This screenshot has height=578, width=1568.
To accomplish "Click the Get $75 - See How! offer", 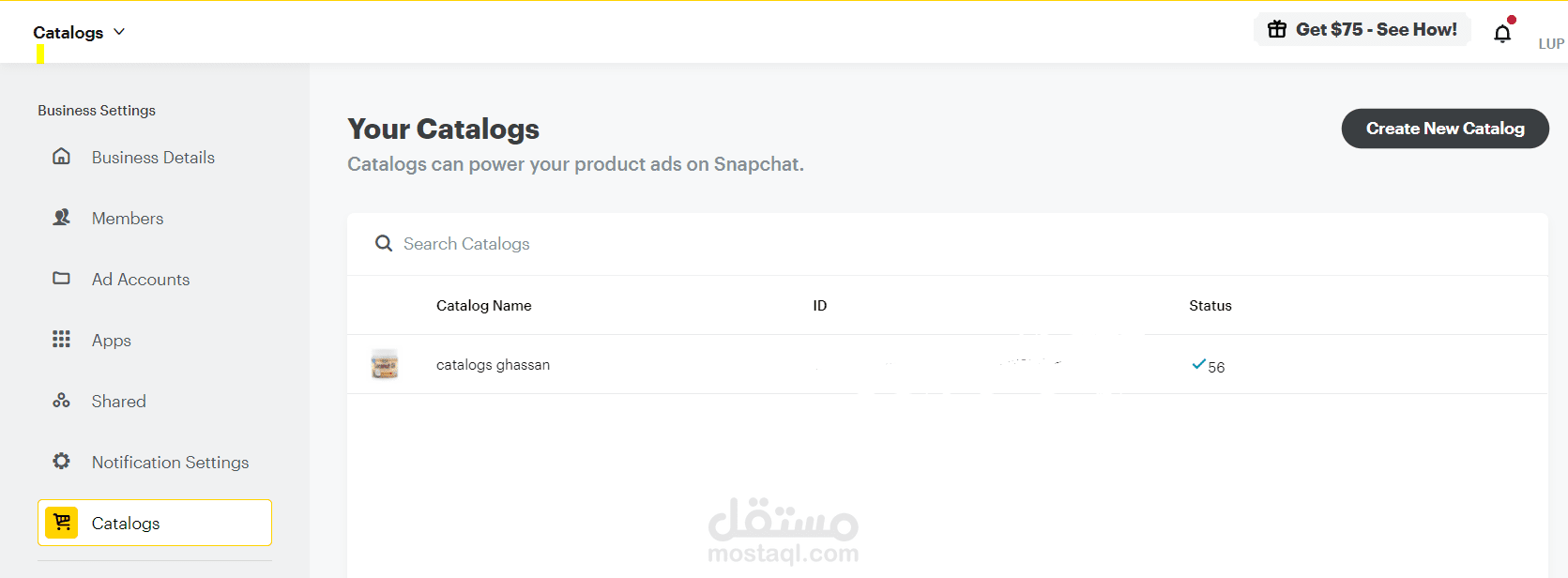I will (1376, 30).
